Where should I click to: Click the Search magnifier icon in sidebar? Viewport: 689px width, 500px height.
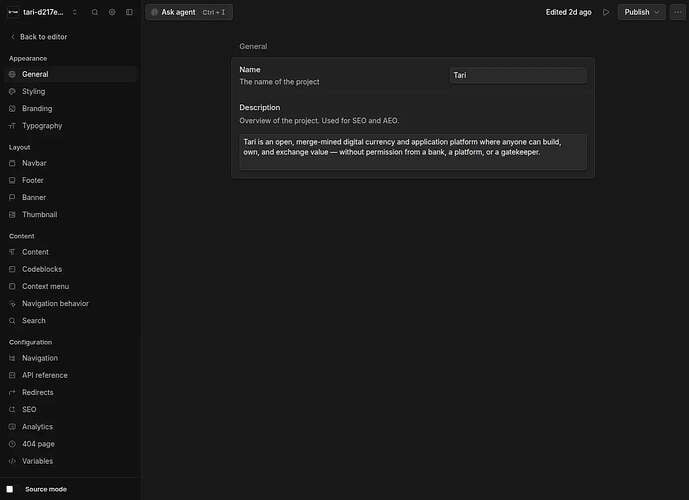(x=12, y=321)
